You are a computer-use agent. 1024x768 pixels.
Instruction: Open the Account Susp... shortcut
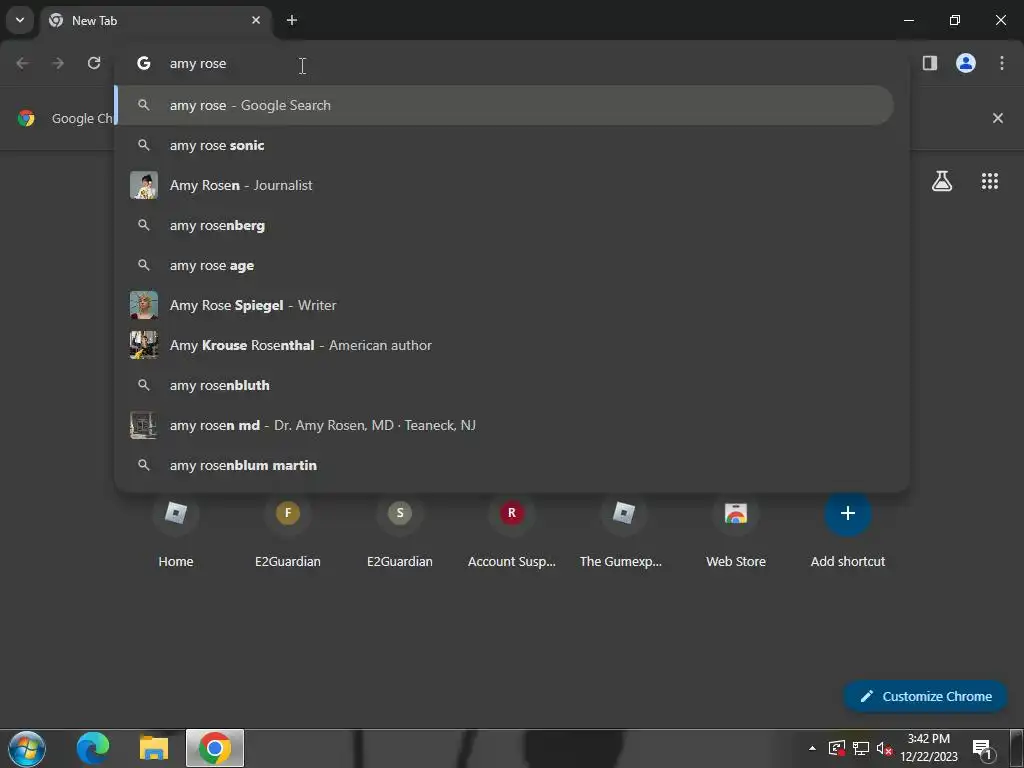pos(512,532)
